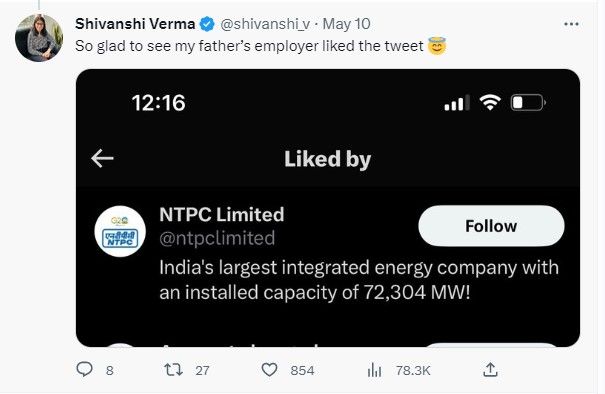This screenshot has width=605, height=394.
Task: Open the reply comment icon
Action: coord(84,369)
